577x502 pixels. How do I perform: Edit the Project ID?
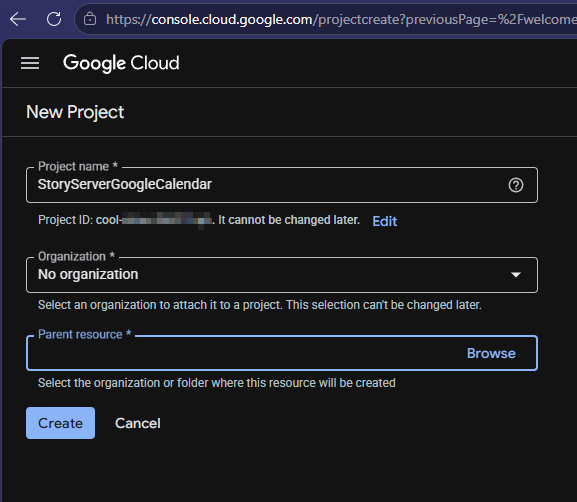[385, 221]
